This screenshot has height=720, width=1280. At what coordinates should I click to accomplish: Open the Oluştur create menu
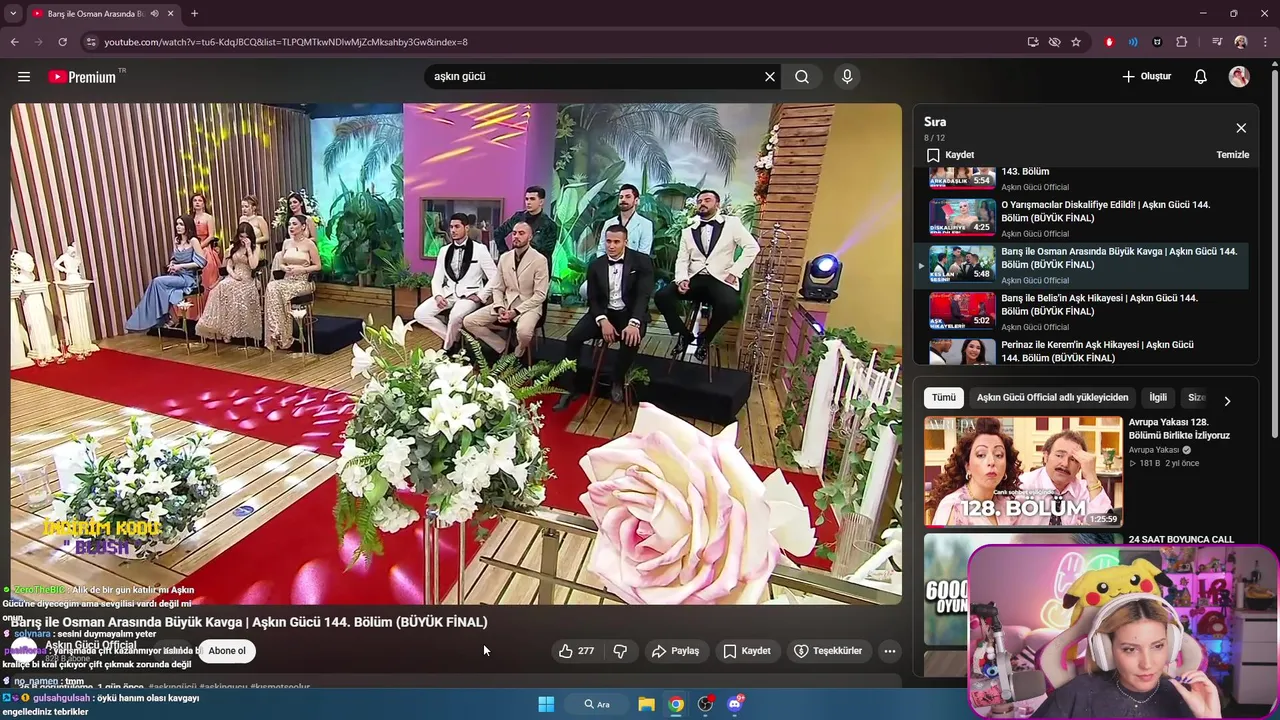(1146, 76)
